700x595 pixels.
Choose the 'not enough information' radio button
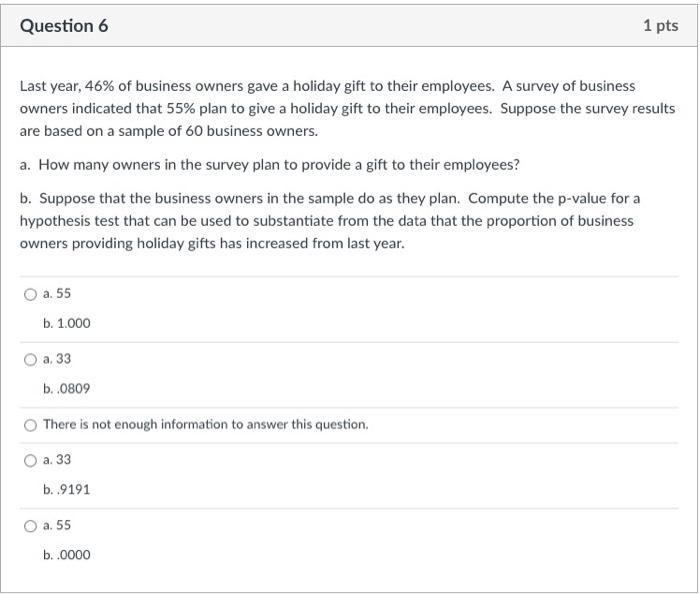30,425
